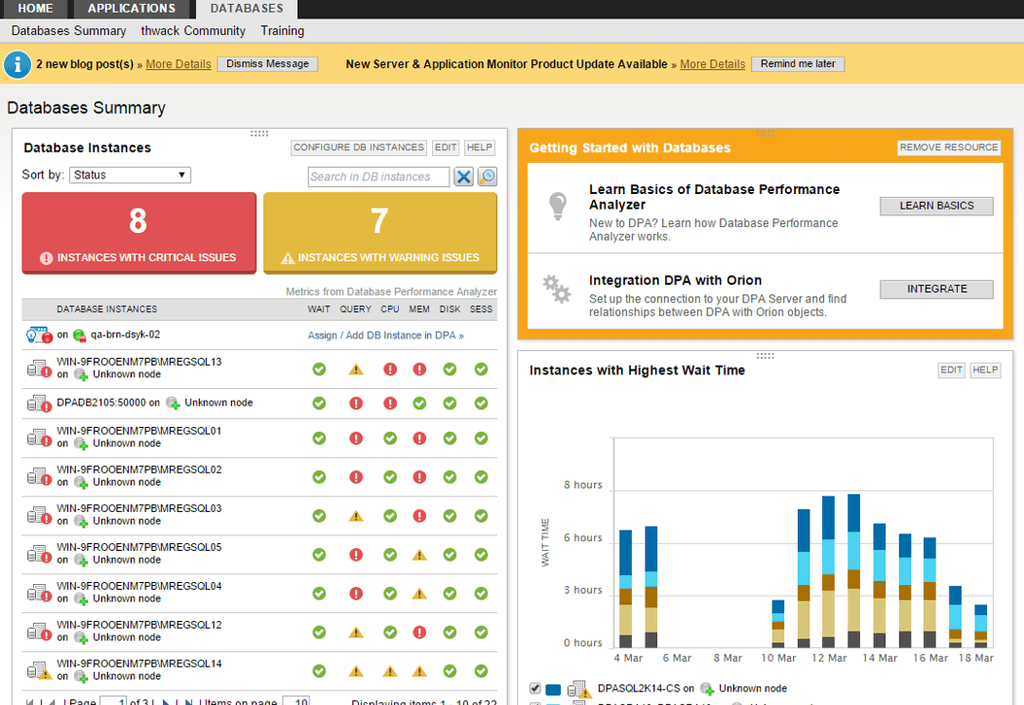This screenshot has width=1024, height=705.
Task: Click the database icon for MREGSQL14 instance
Action: pyautogui.click(x=39, y=670)
